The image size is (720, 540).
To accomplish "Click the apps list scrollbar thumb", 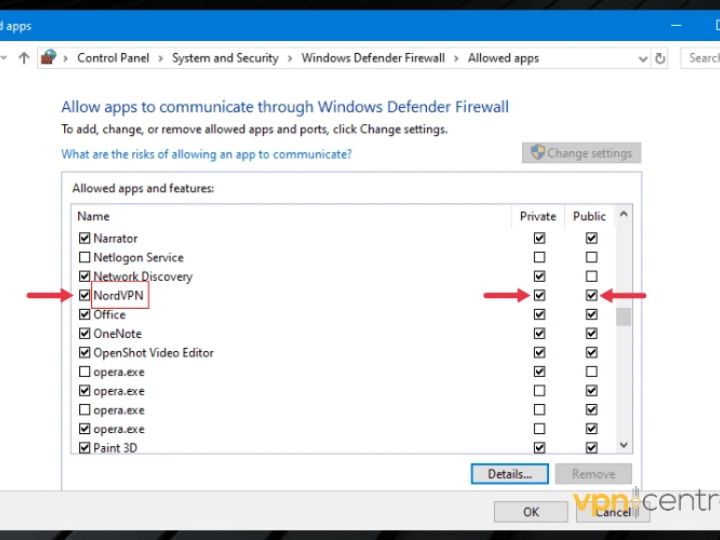I will click(624, 316).
